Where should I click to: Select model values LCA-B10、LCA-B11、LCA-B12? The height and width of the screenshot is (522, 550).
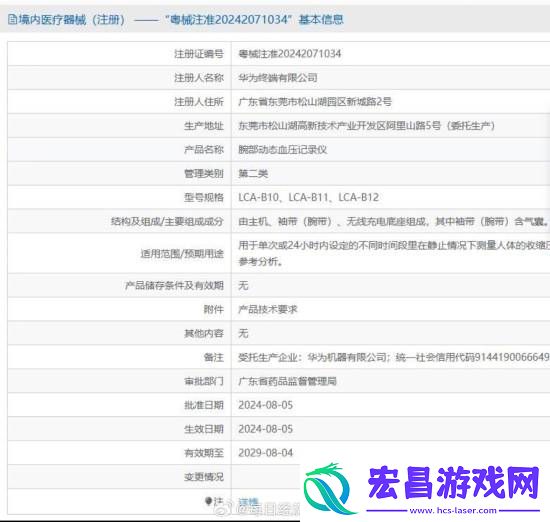coord(309,197)
